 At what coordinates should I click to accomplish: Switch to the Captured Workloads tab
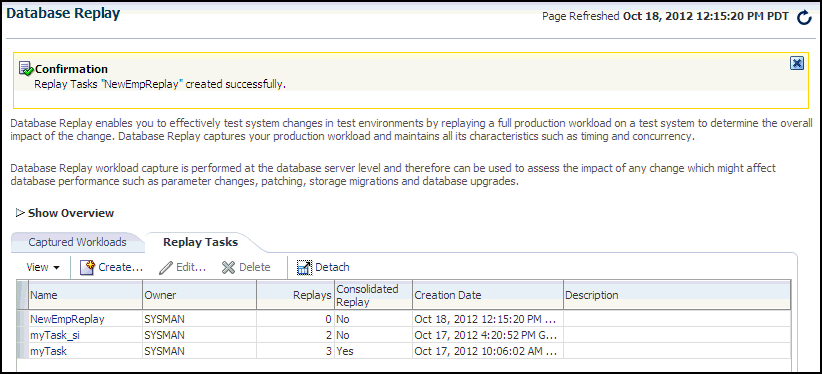click(78, 242)
